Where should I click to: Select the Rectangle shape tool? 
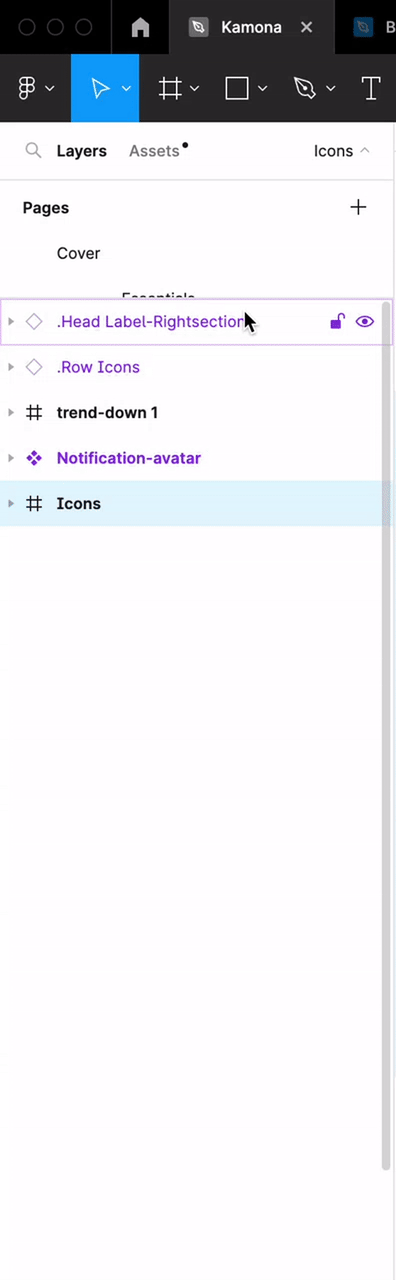point(237,88)
